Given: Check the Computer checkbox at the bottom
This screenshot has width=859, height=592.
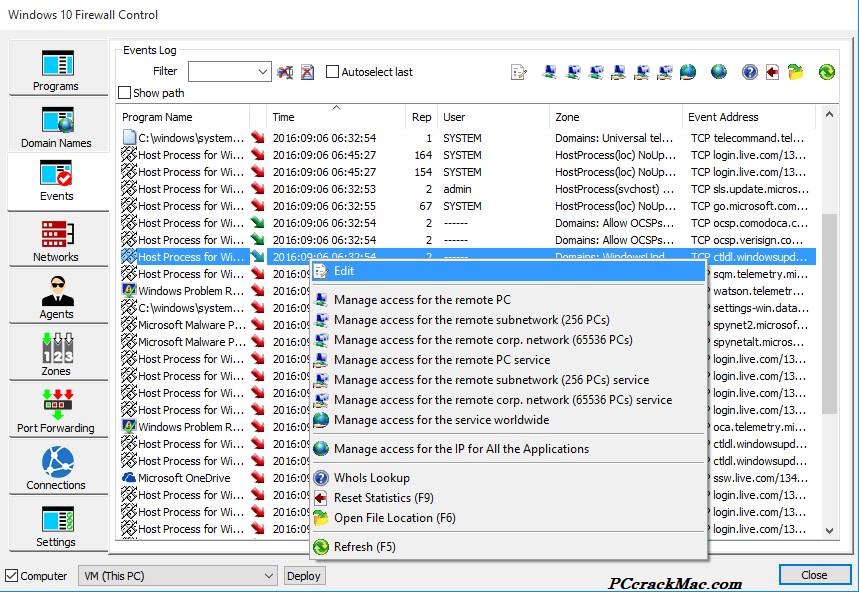Looking at the screenshot, I should tap(12, 575).
